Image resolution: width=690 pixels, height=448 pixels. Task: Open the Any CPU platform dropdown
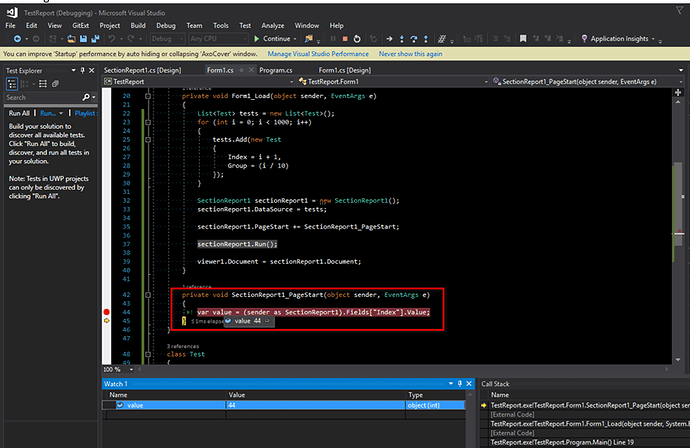pyautogui.click(x=218, y=39)
